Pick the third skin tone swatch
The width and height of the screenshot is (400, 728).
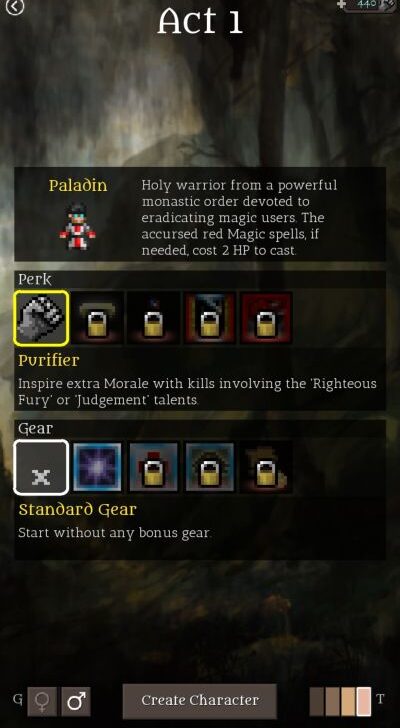tap(348, 702)
